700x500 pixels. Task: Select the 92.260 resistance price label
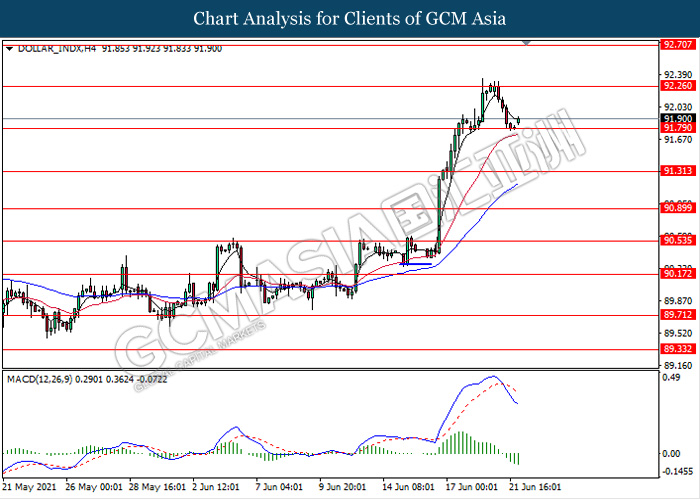pos(678,86)
